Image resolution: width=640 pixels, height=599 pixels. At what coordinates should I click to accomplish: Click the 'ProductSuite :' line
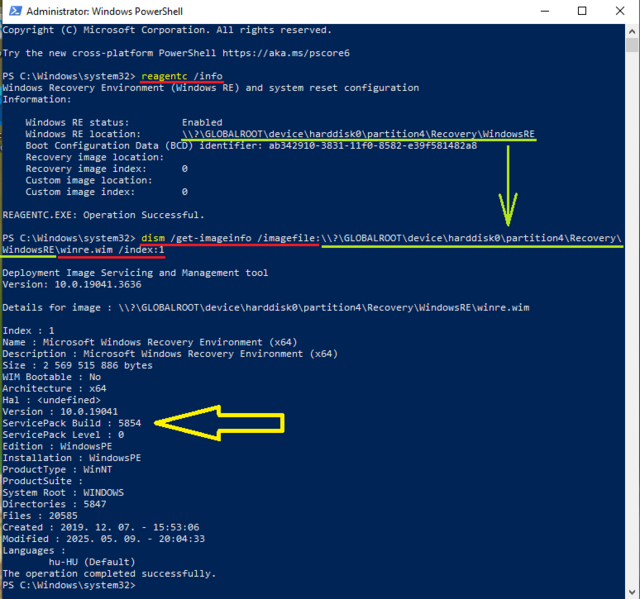click(42, 481)
